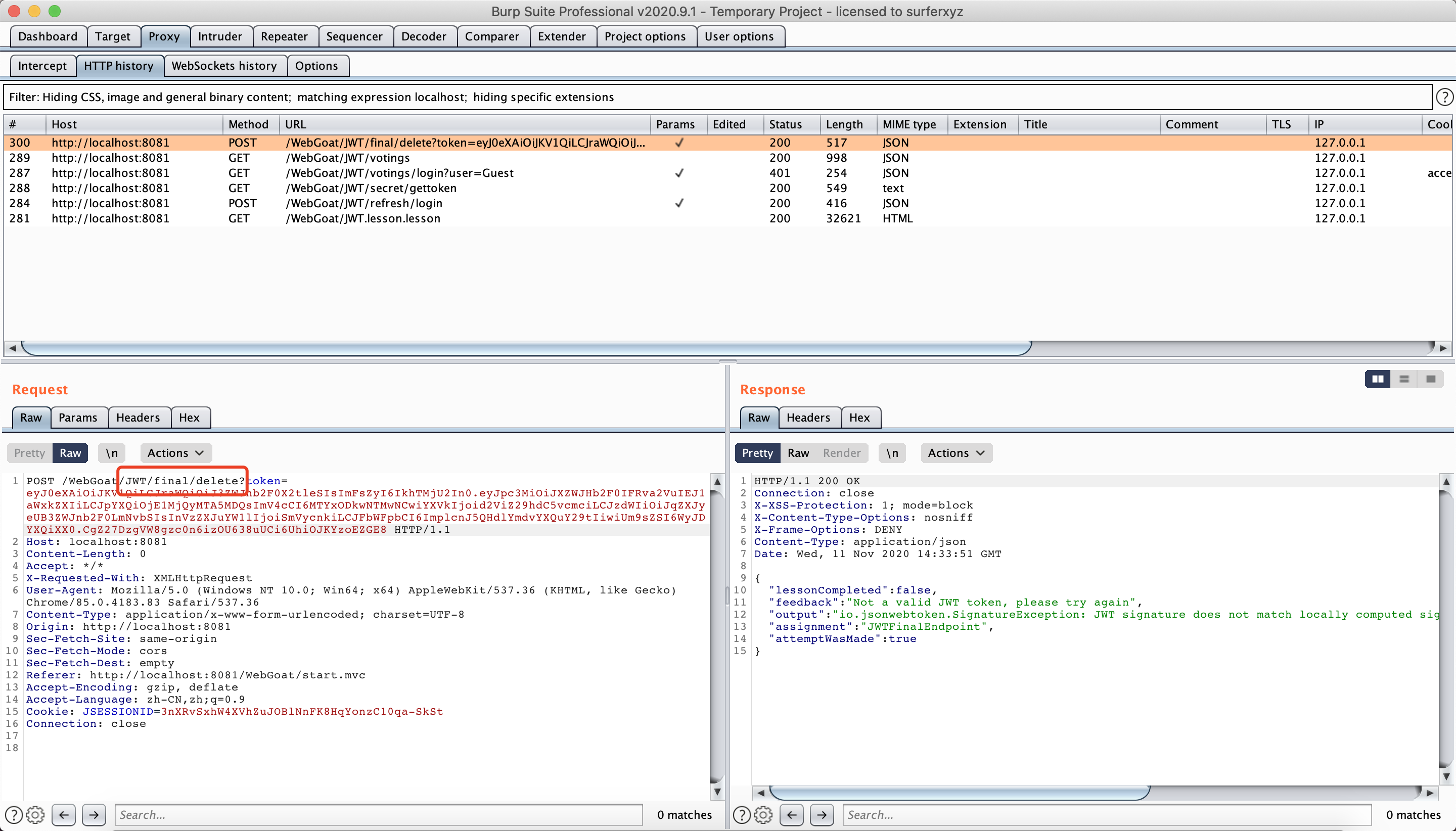1456x831 pixels.
Task: Open request search settings gear icon
Action: [35, 814]
